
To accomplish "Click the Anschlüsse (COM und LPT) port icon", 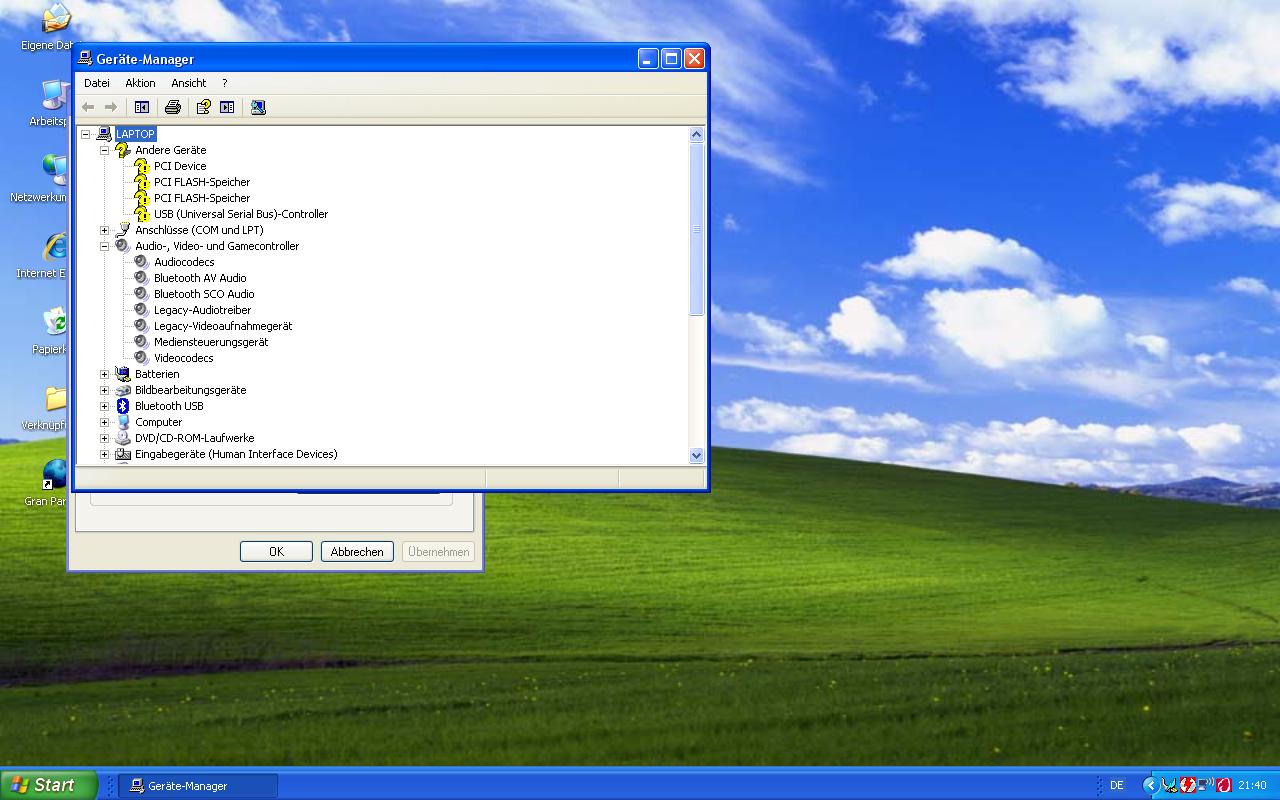I will (122, 230).
